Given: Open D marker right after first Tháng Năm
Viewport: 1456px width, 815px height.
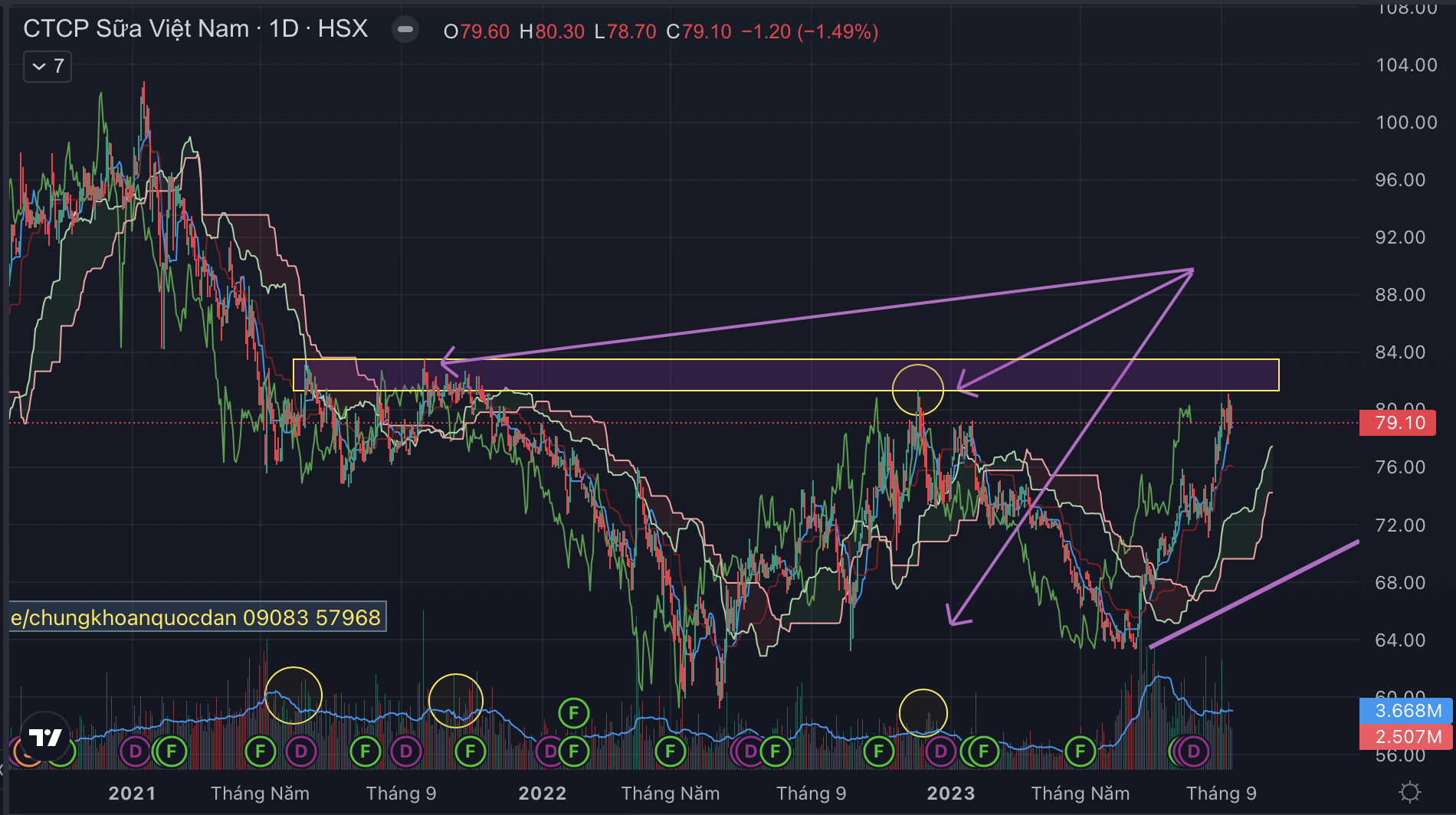Looking at the screenshot, I should coord(300,751).
